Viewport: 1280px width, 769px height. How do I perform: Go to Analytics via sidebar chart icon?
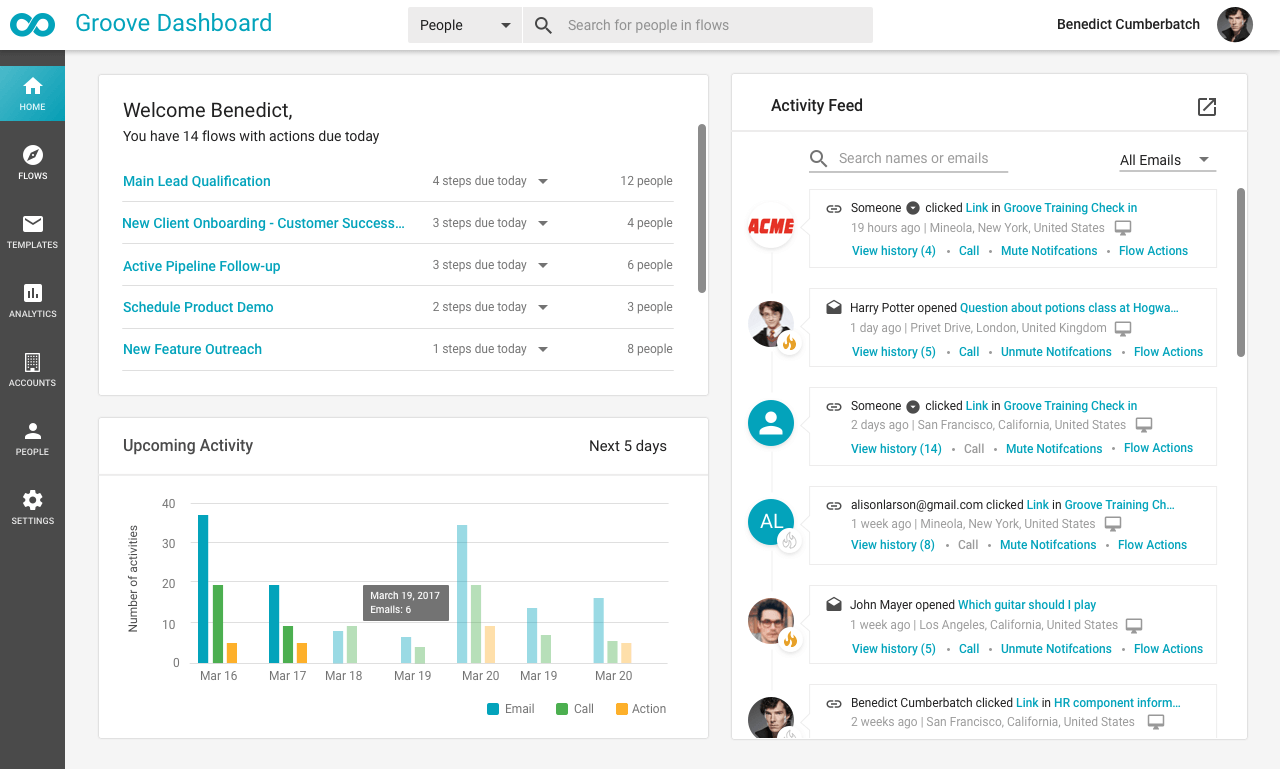pos(32,300)
